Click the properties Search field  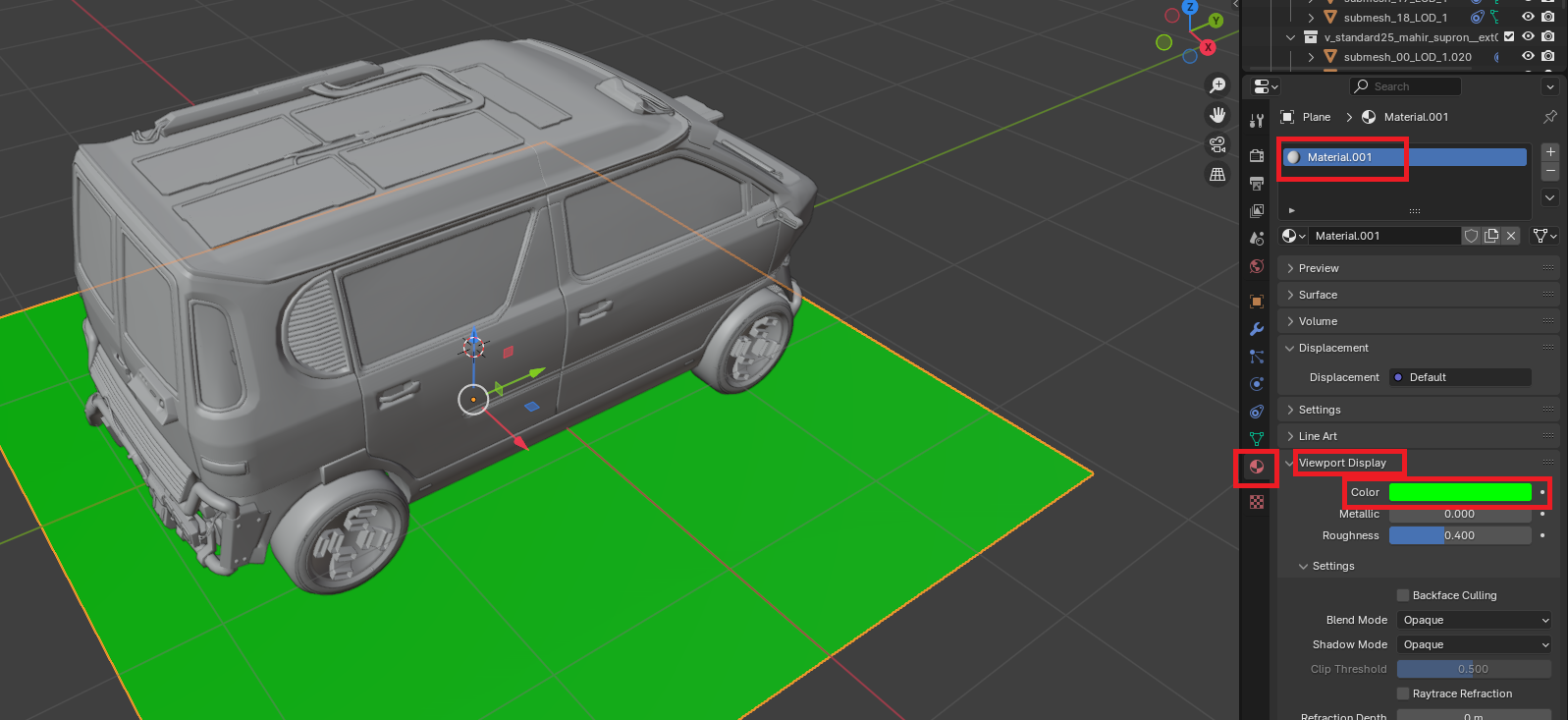1405,86
